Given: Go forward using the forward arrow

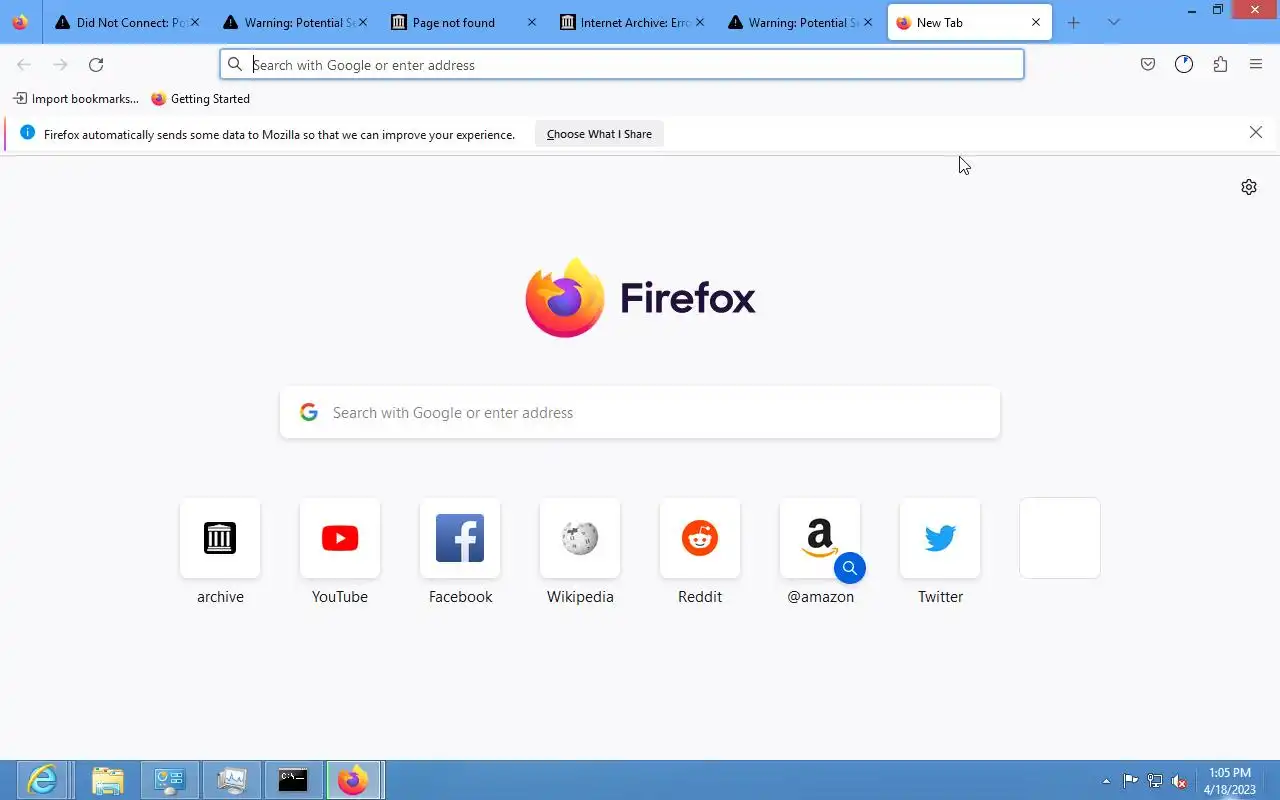Looking at the screenshot, I should click(x=60, y=65).
